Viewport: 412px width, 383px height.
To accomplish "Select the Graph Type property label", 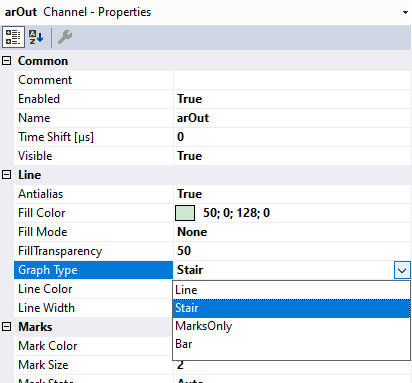I will pos(93,270).
